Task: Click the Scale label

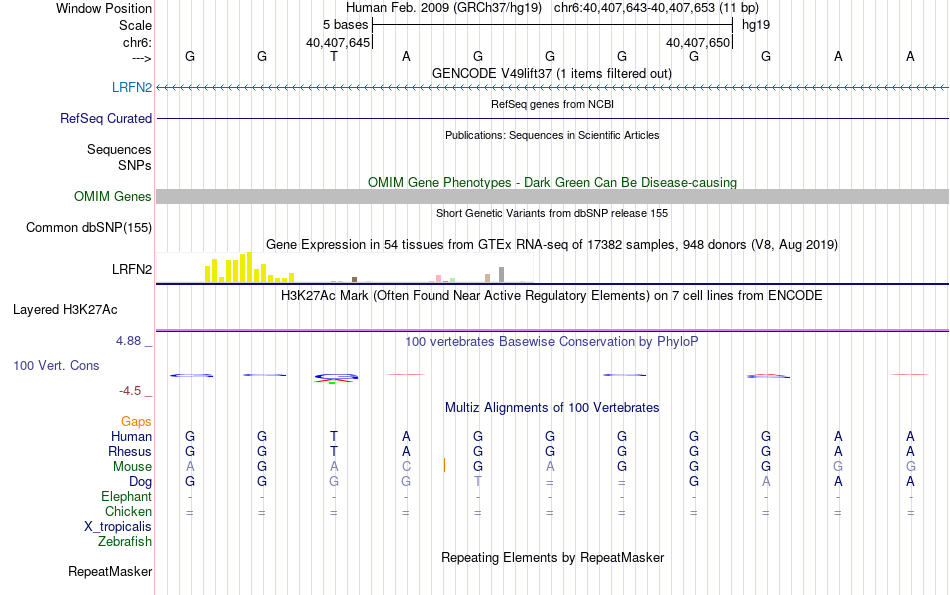Action: pyautogui.click(x=135, y=25)
